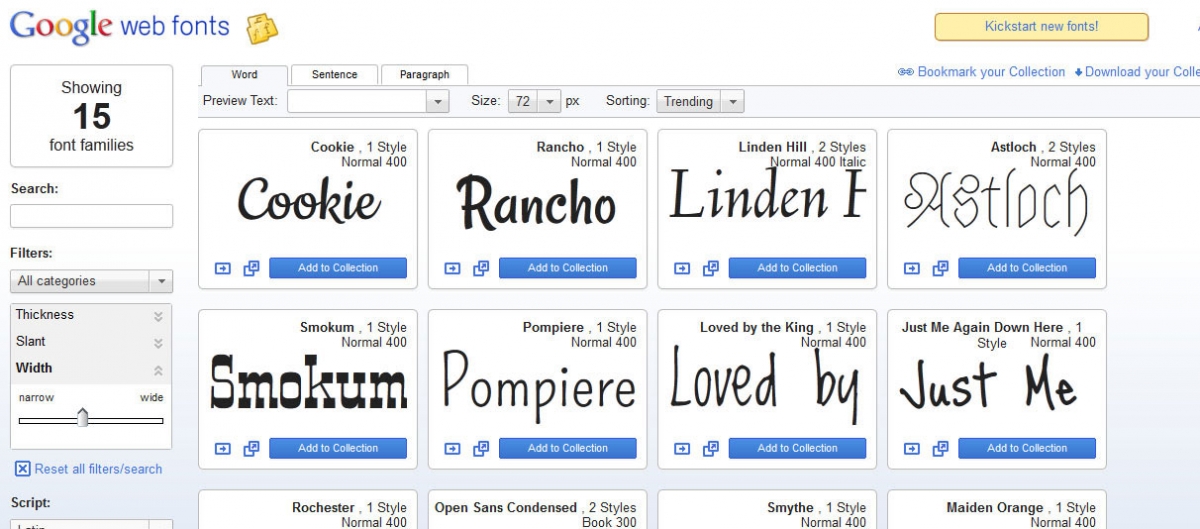Click the Width slider handle

83,417
